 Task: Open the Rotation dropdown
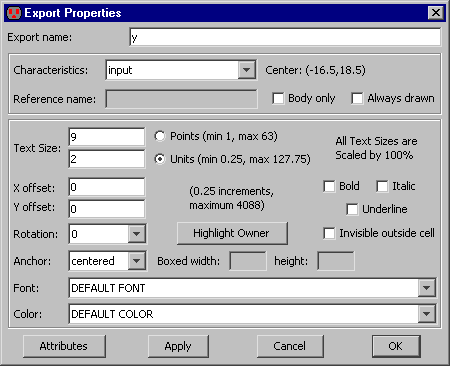pos(137,234)
